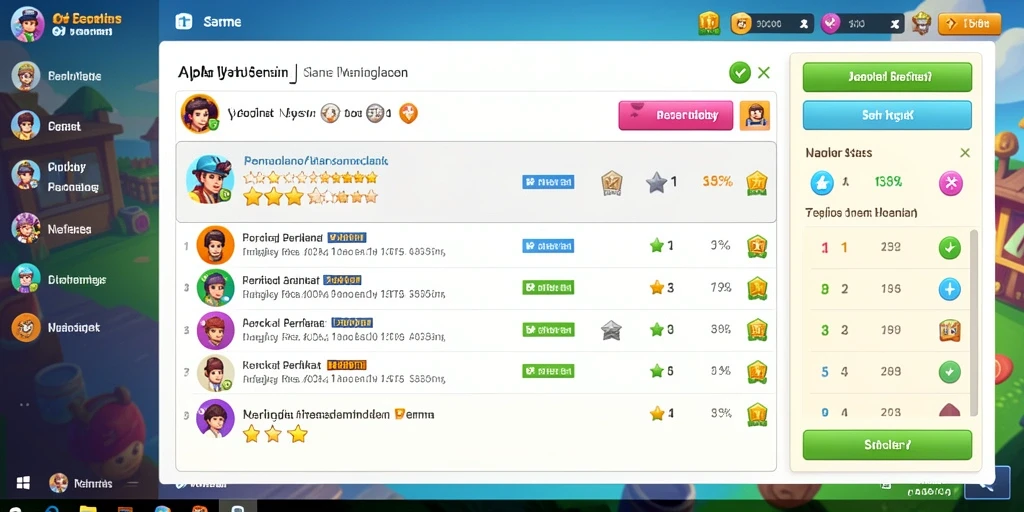Click the green round avatar in the 79% row

215,287
